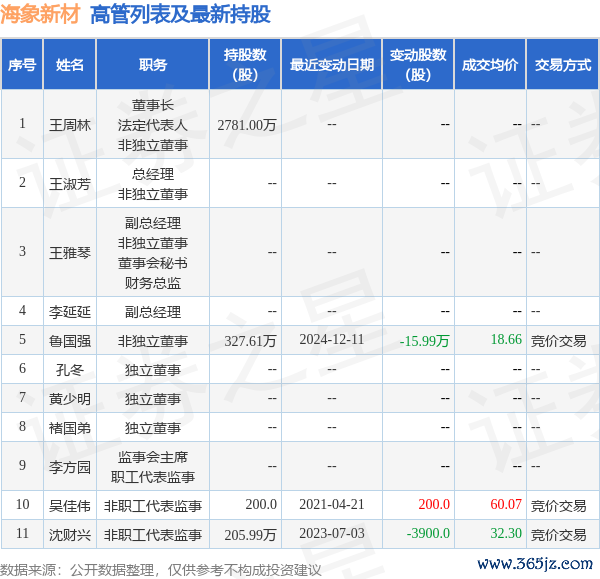Image resolution: width=600 pixels, height=579 pixels.
Task: Click 非职工代表监事 in 吴佳伟 row
Action: [x=153, y=506]
